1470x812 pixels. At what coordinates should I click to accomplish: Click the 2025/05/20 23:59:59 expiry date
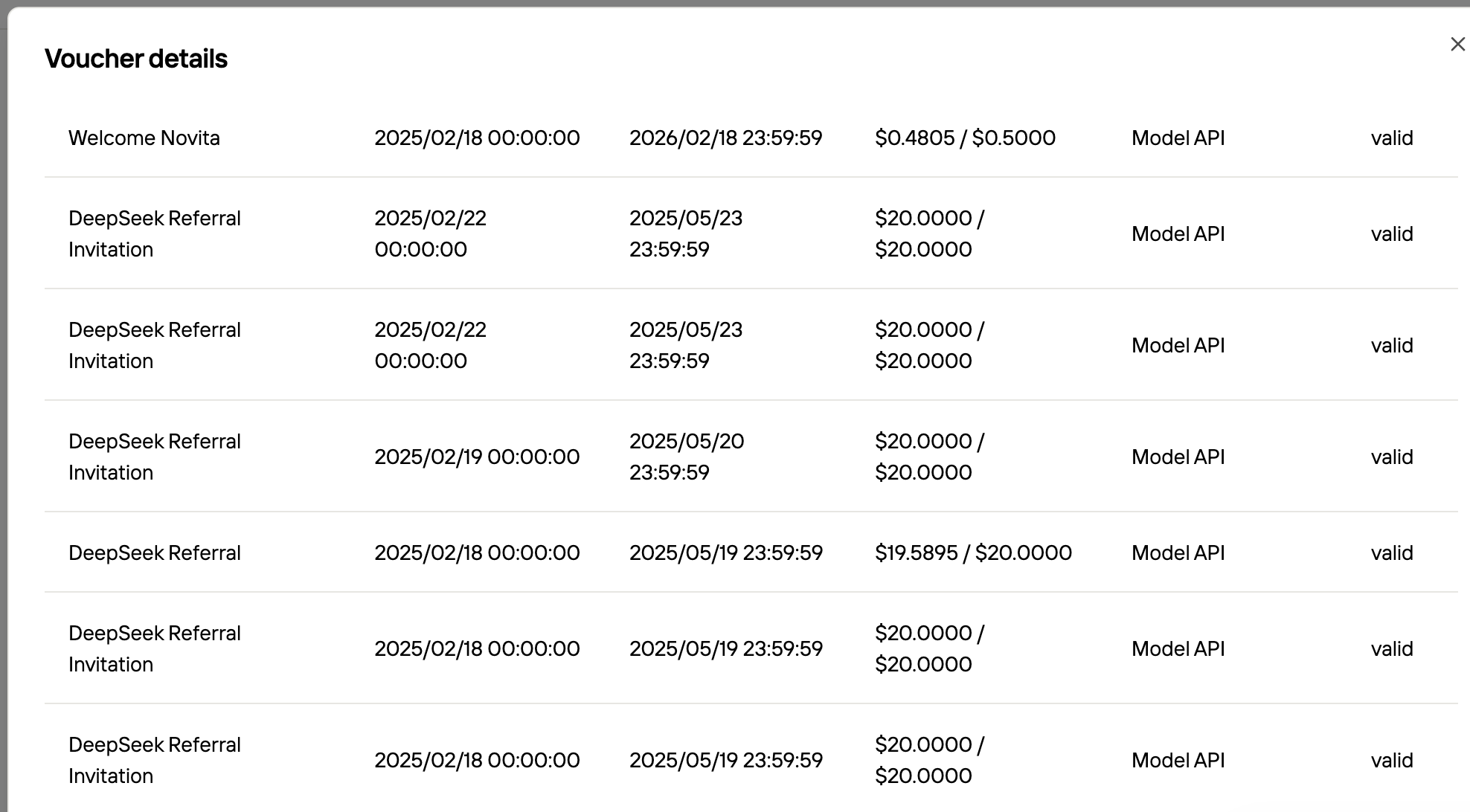coord(687,457)
